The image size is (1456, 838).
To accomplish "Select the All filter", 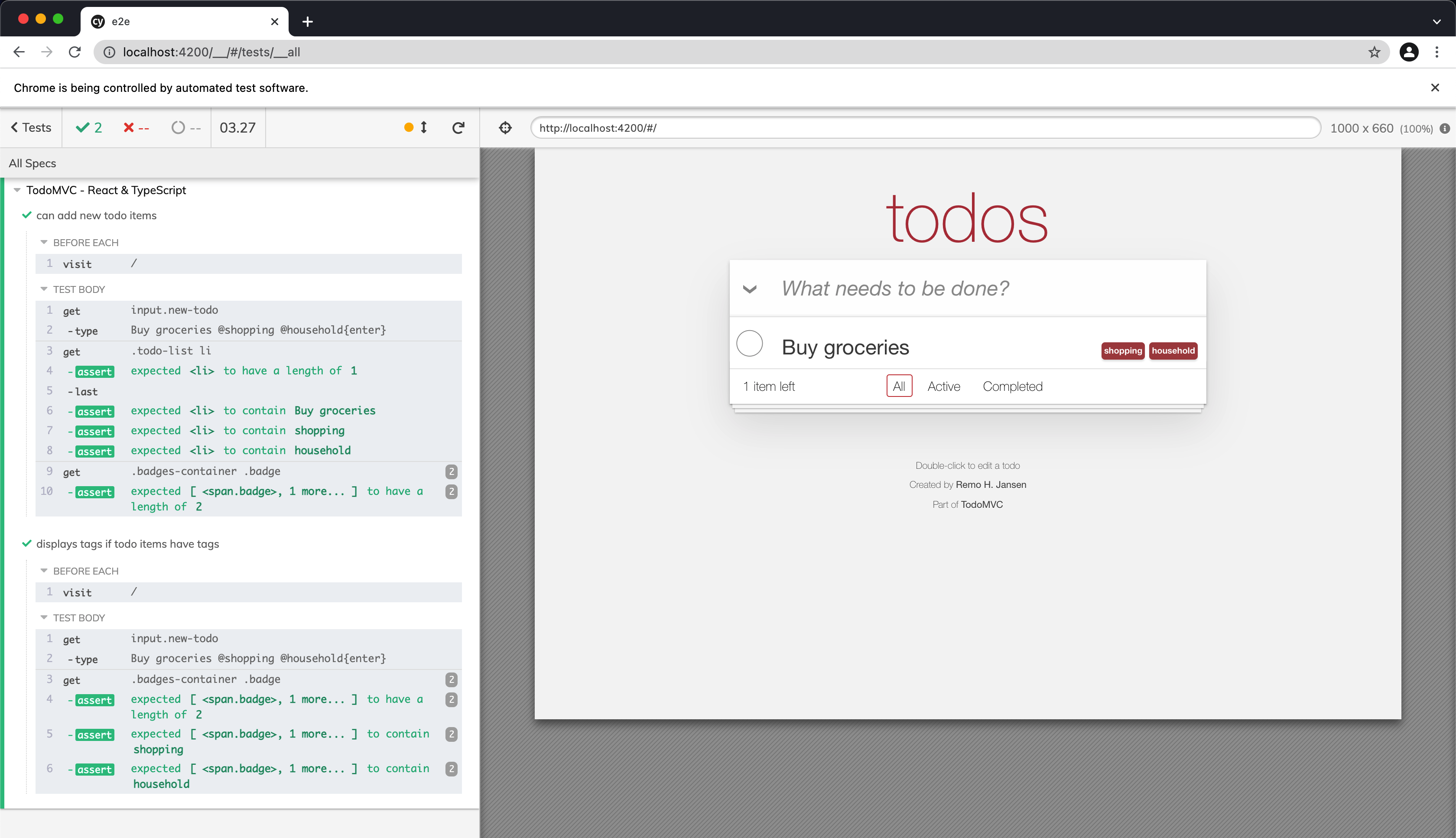I will 898,386.
